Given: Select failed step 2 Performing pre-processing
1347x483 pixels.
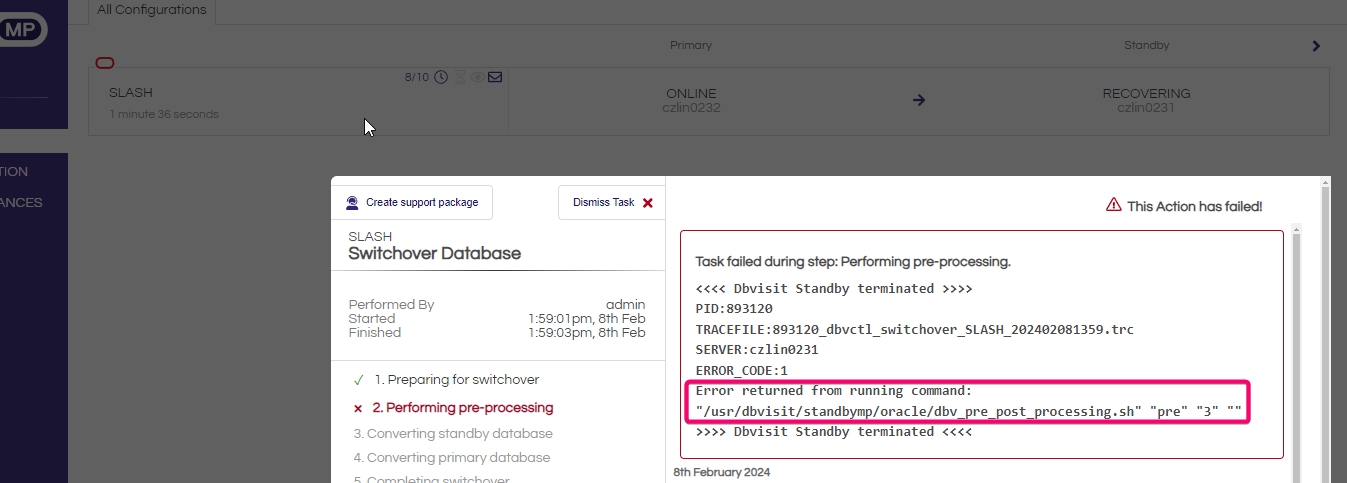Looking at the screenshot, I should click(462, 408).
